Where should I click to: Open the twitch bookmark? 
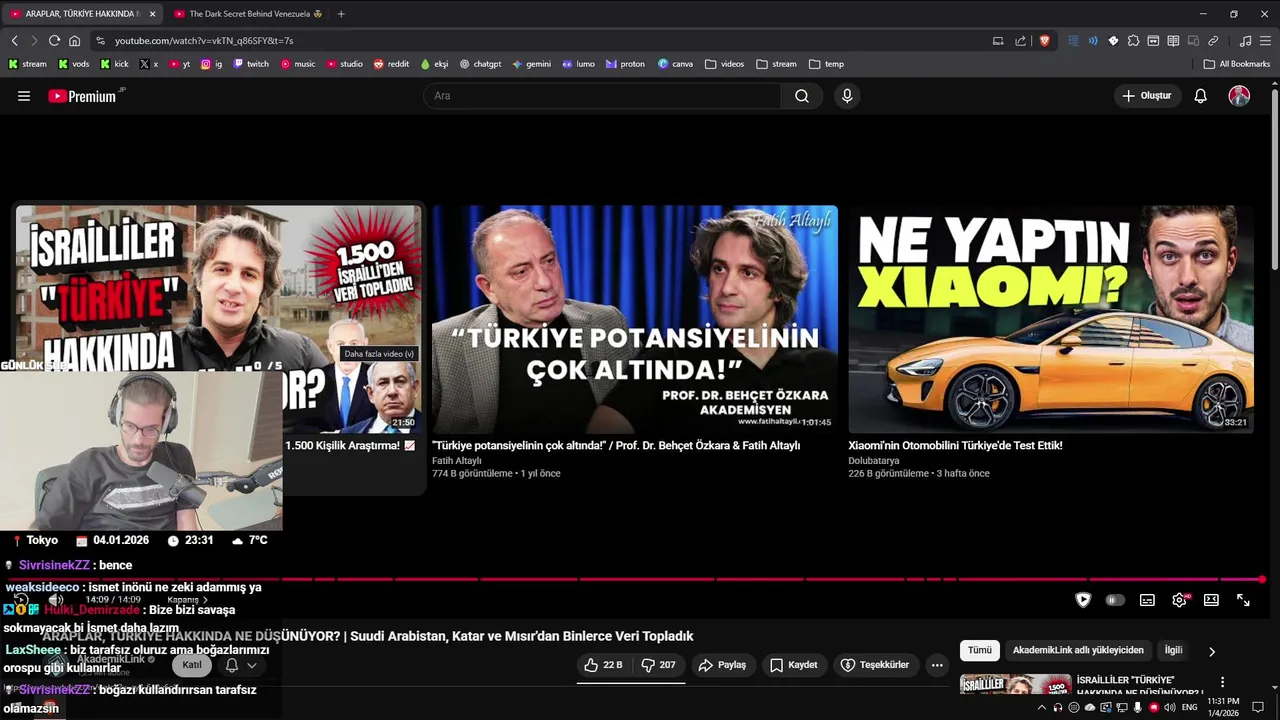[x=251, y=64]
